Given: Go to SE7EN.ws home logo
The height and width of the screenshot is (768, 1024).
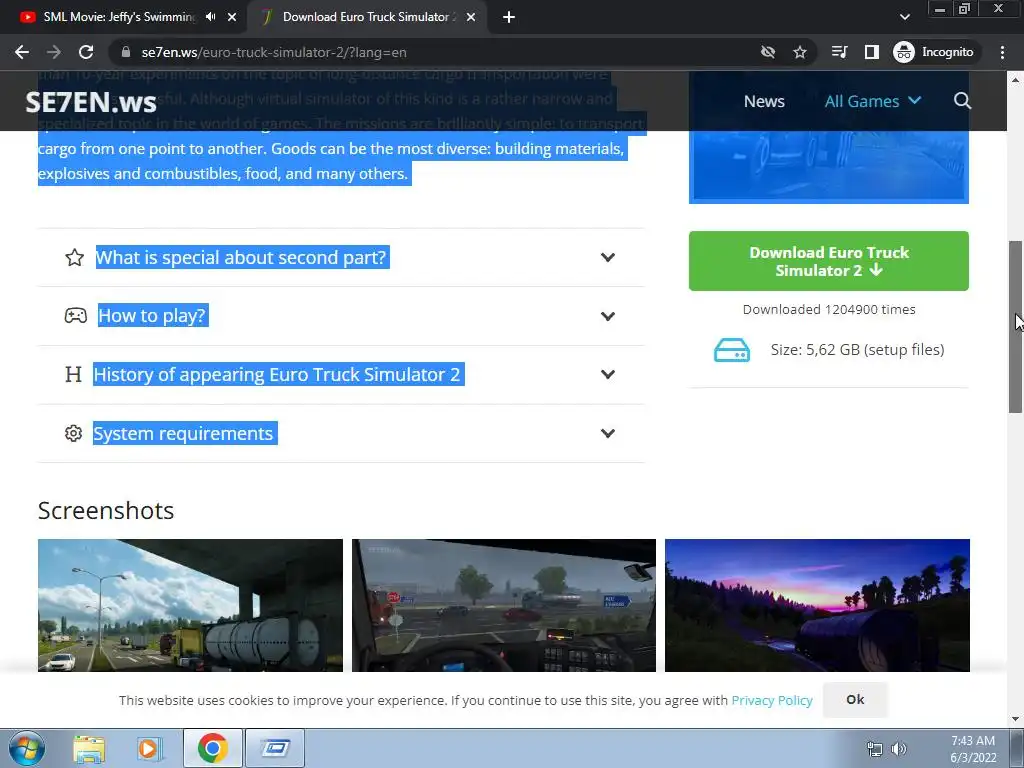Looking at the screenshot, I should click(91, 102).
